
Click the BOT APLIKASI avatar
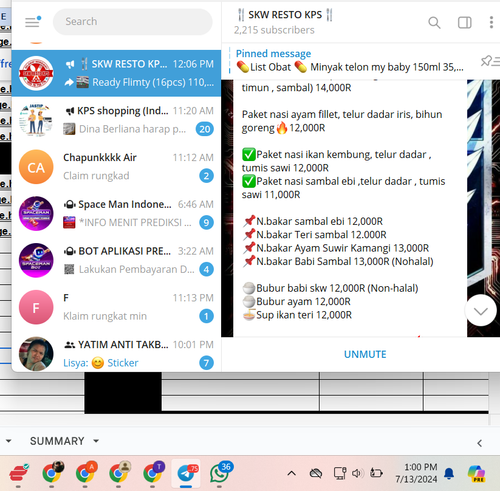(36, 260)
